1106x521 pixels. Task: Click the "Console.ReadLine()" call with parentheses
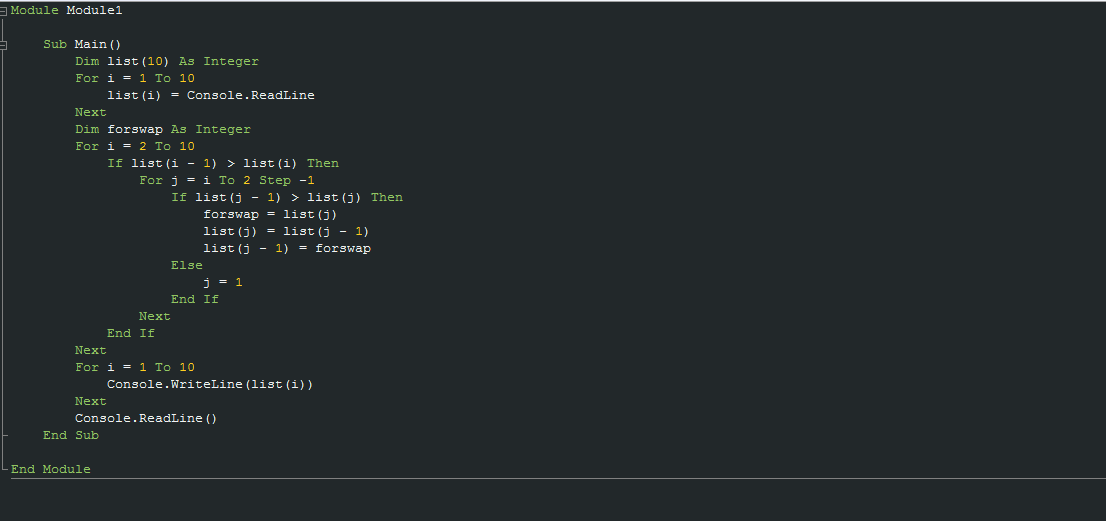[x=147, y=418]
